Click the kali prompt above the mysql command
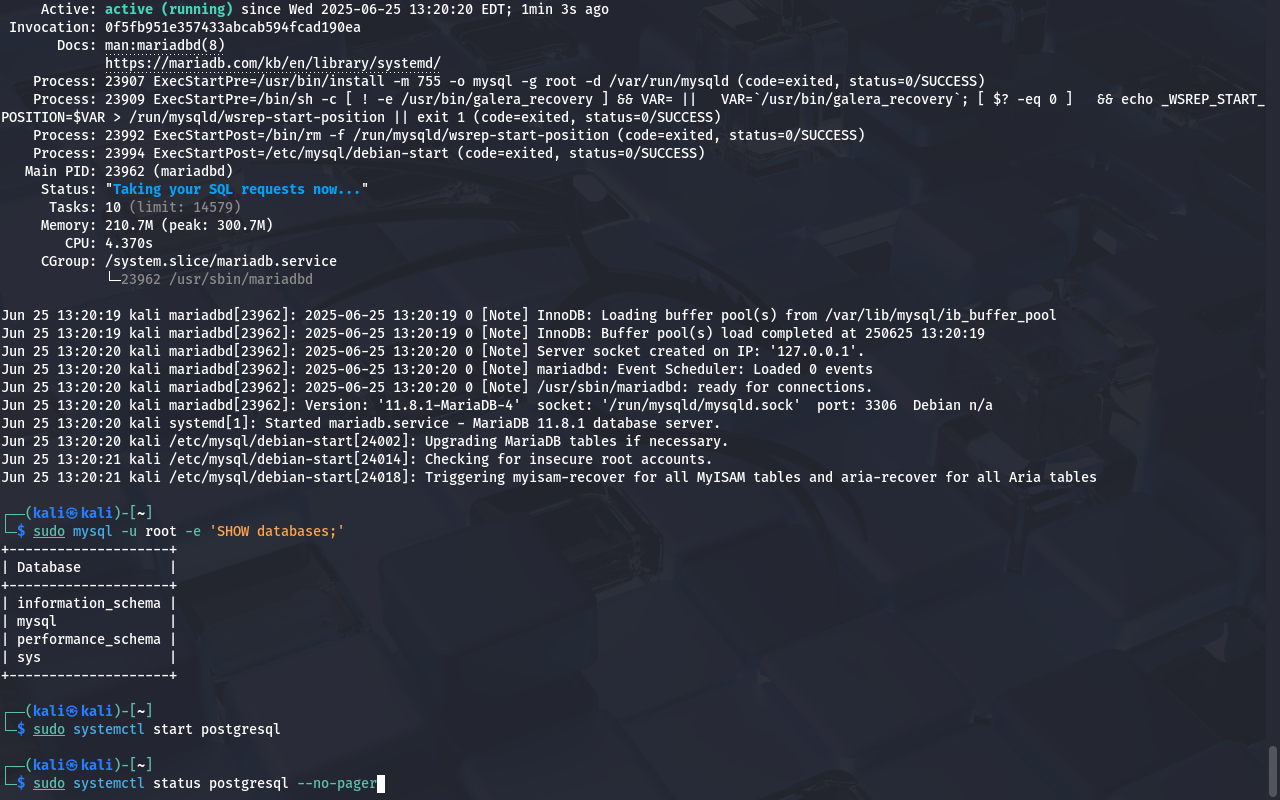 [x=78, y=513]
